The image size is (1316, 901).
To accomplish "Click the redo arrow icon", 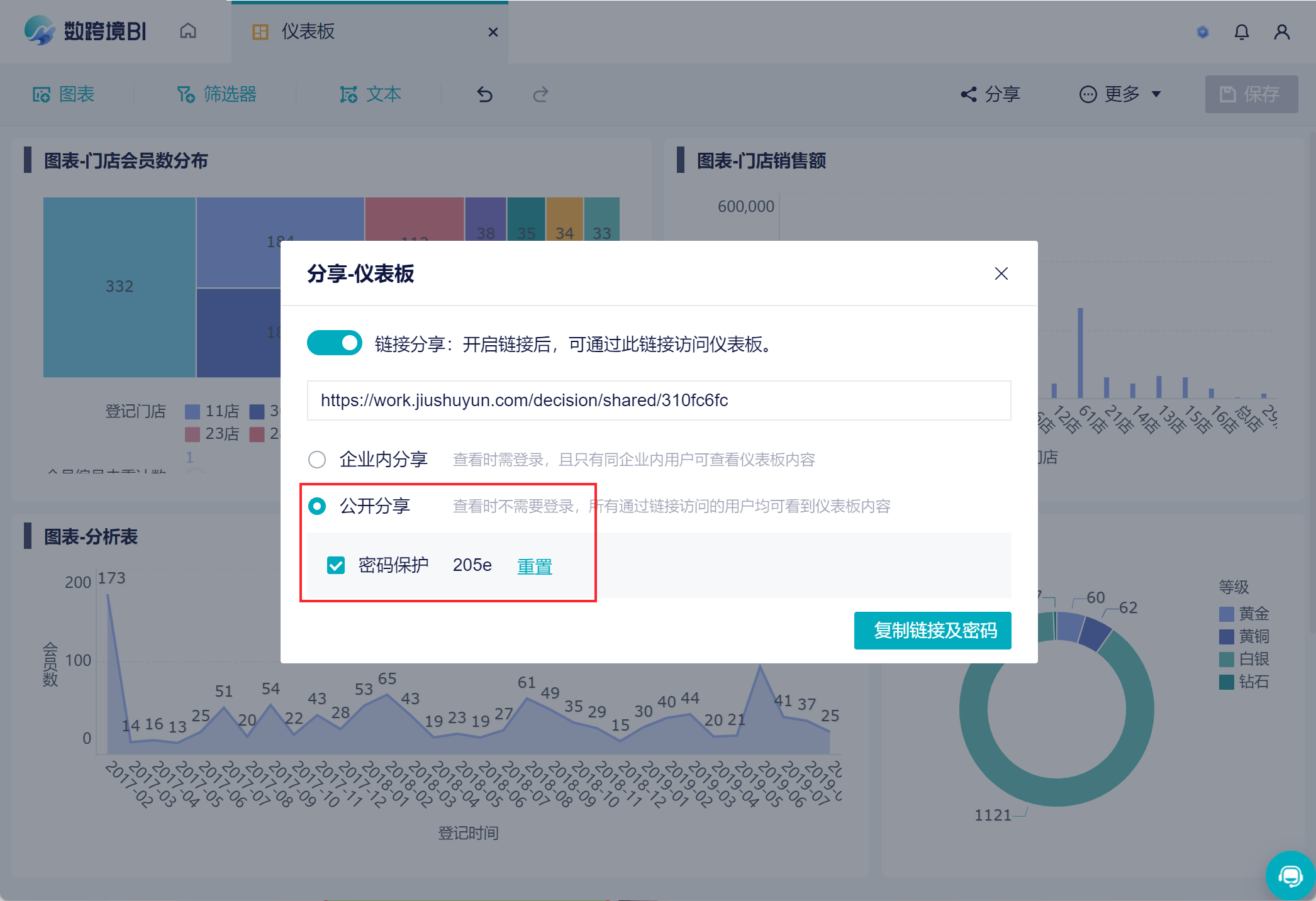I will [540, 95].
